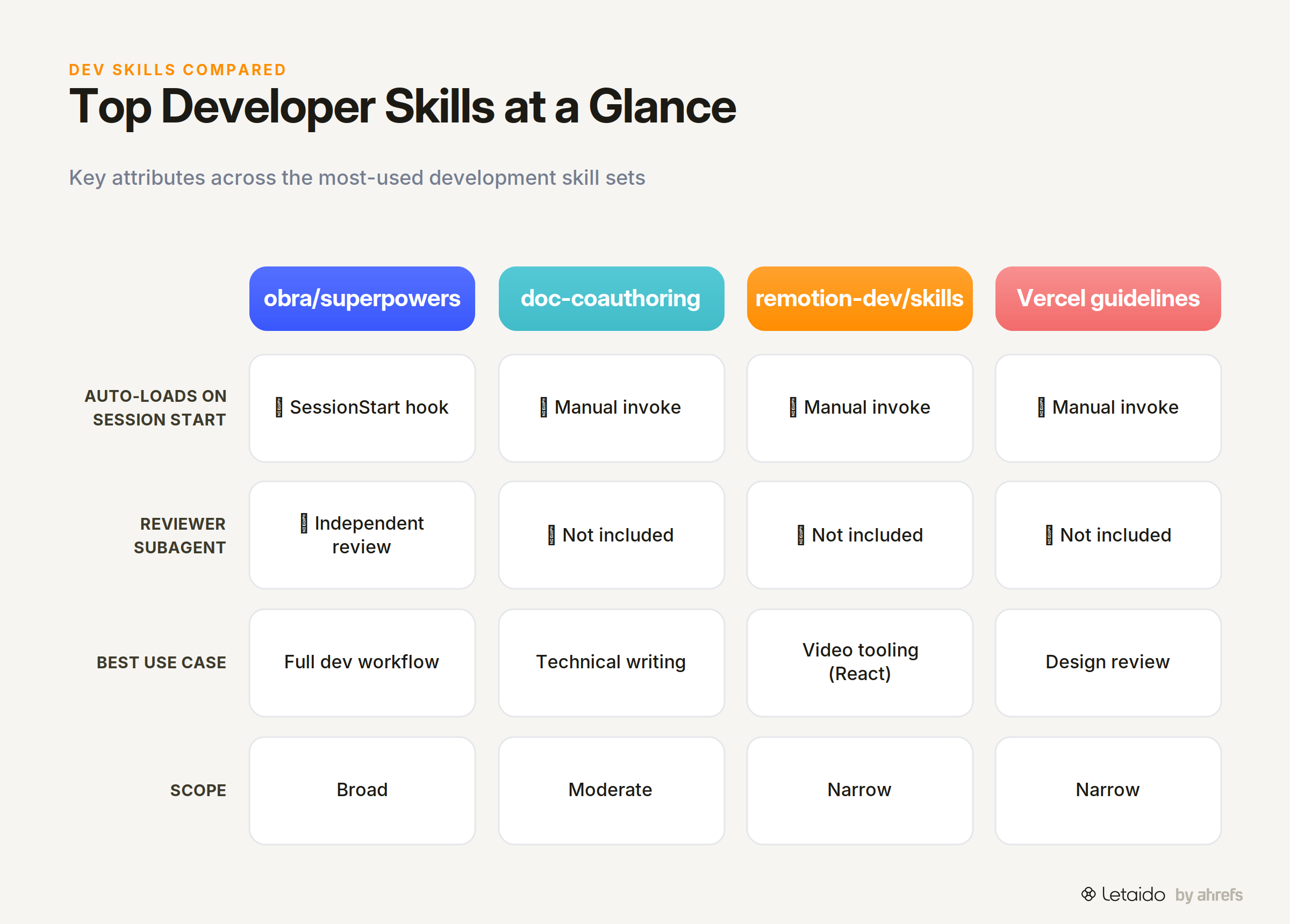Select the Video tooling (React) cell

(859, 662)
